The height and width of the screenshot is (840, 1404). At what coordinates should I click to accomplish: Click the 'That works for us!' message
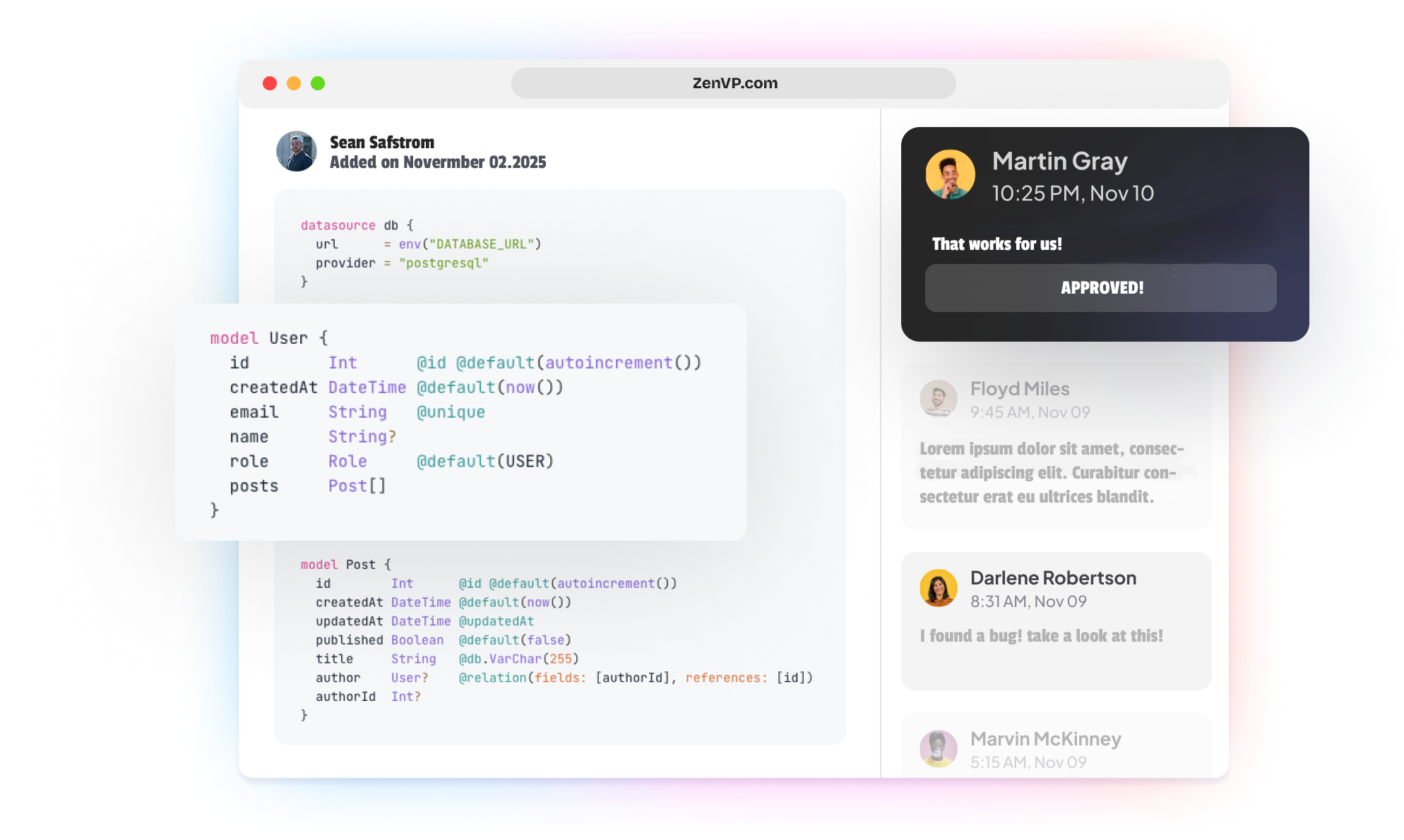point(997,244)
